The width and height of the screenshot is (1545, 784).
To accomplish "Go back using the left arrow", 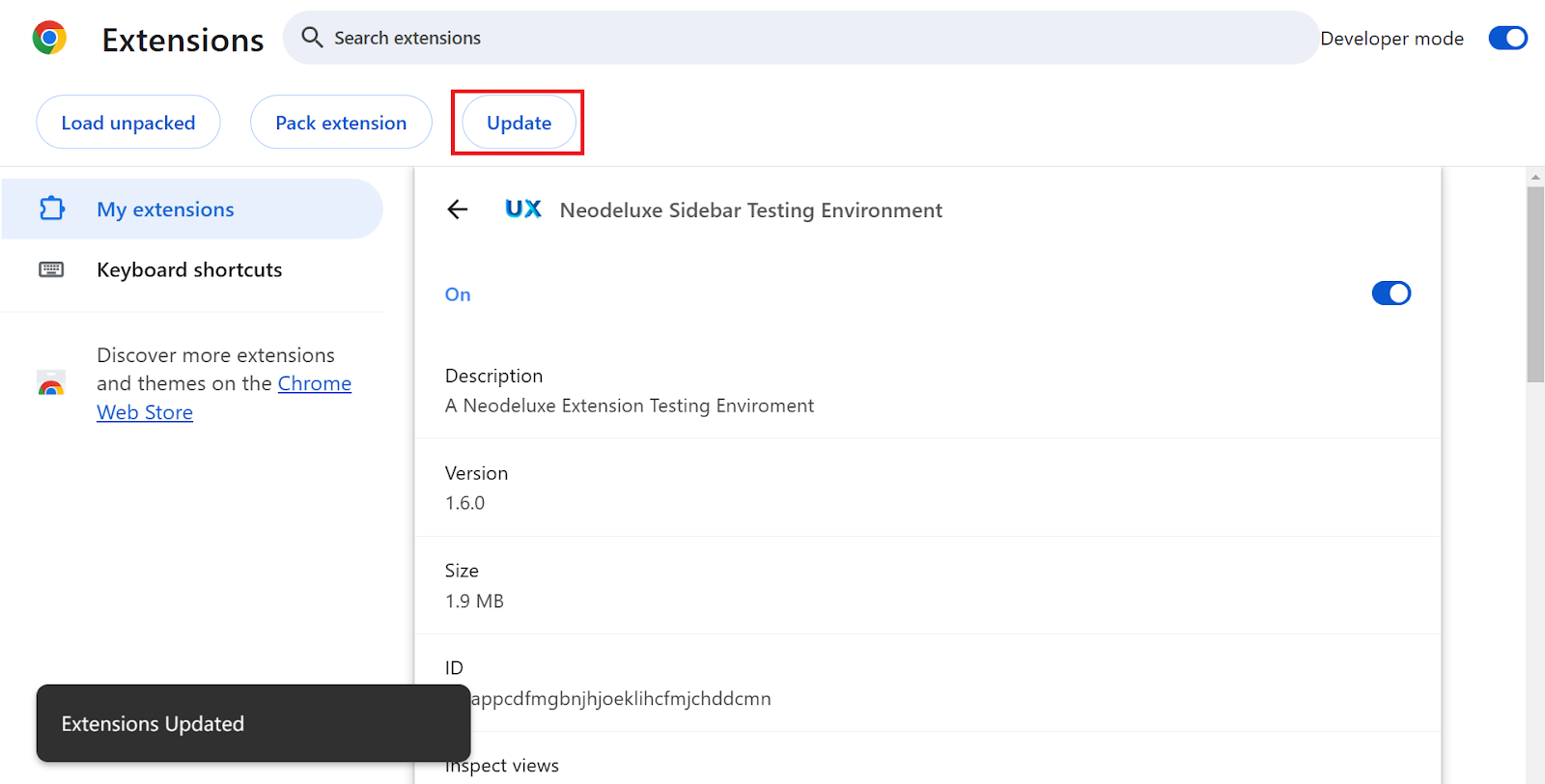I will click(x=458, y=210).
